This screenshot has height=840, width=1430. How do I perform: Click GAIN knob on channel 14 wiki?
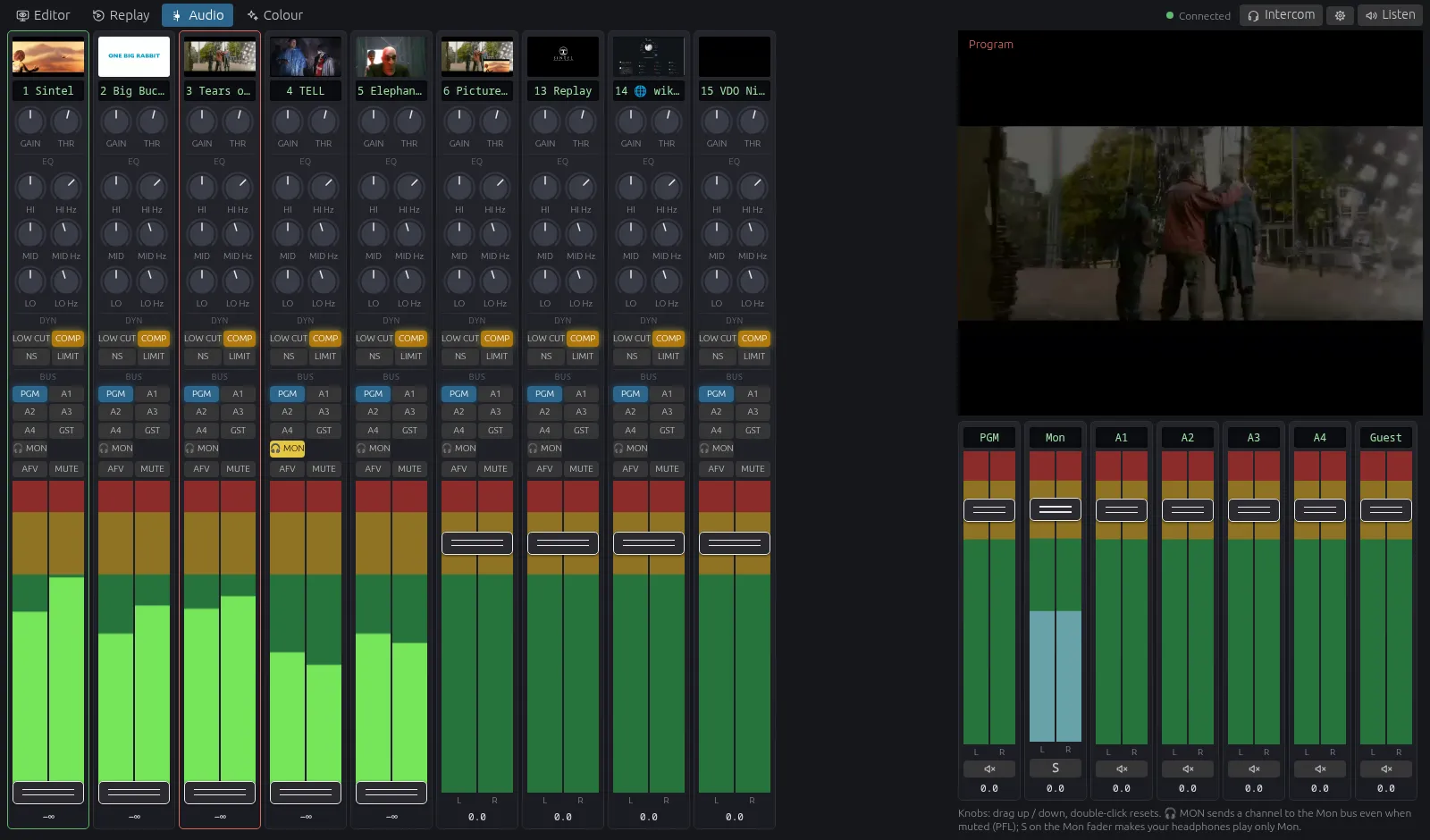(631, 120)
